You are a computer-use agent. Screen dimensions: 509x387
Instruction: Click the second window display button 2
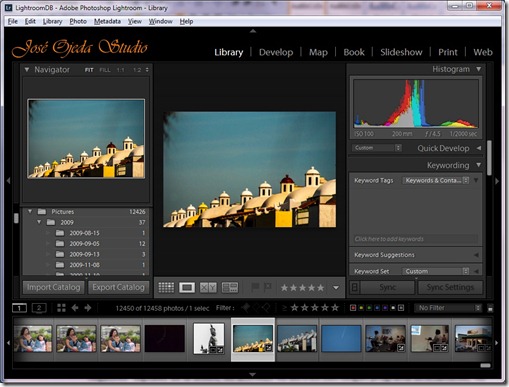[x=39, y=308]
